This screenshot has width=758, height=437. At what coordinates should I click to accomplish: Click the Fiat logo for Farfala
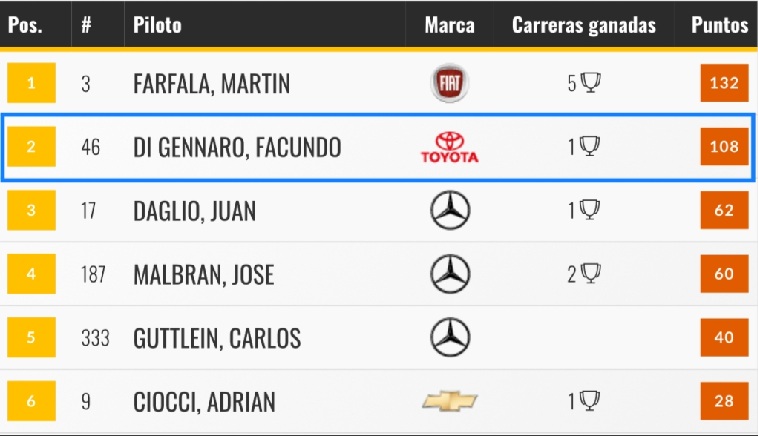coord(450,83)
